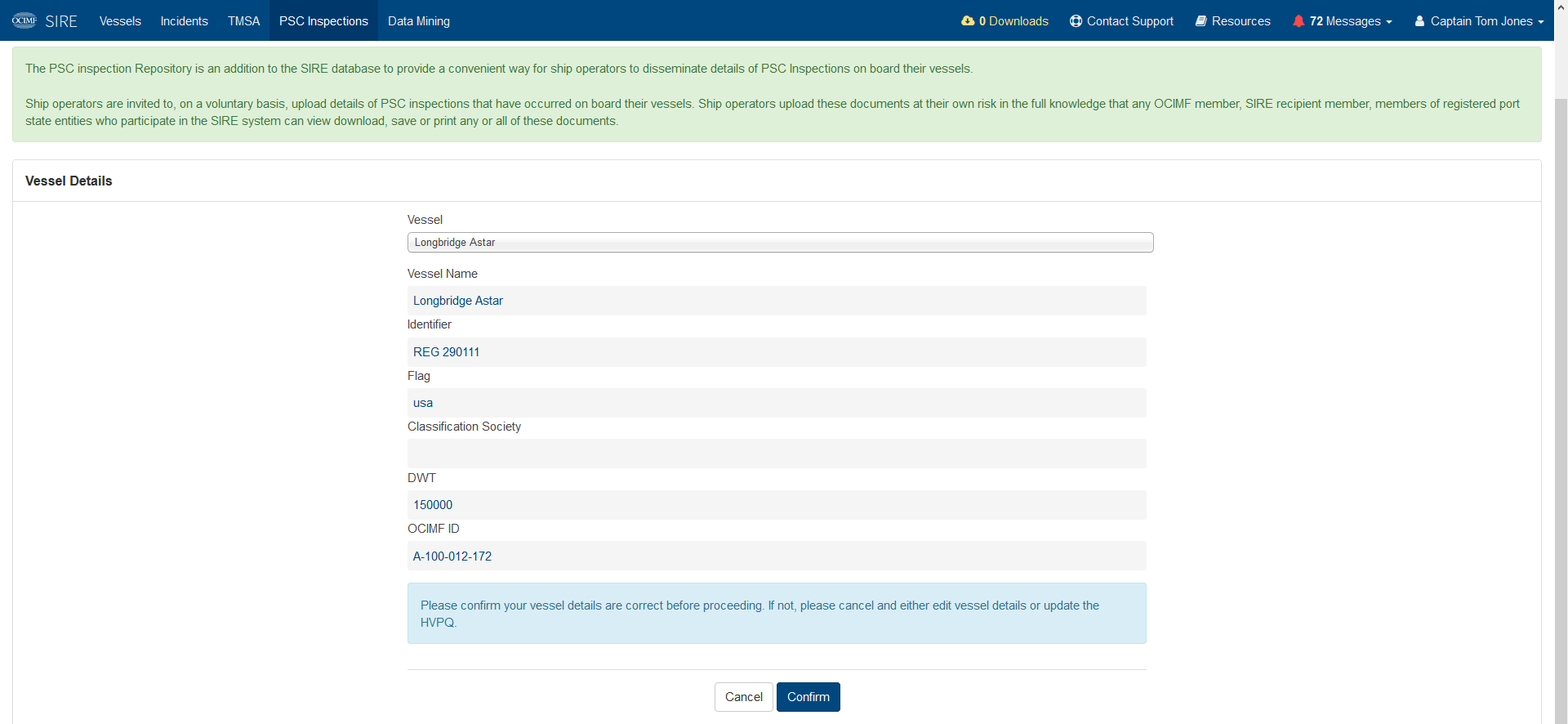Screen dimensions: 1568x724
Task: Click the Flag field 'usa'
Action: click(x=777, y=403)
